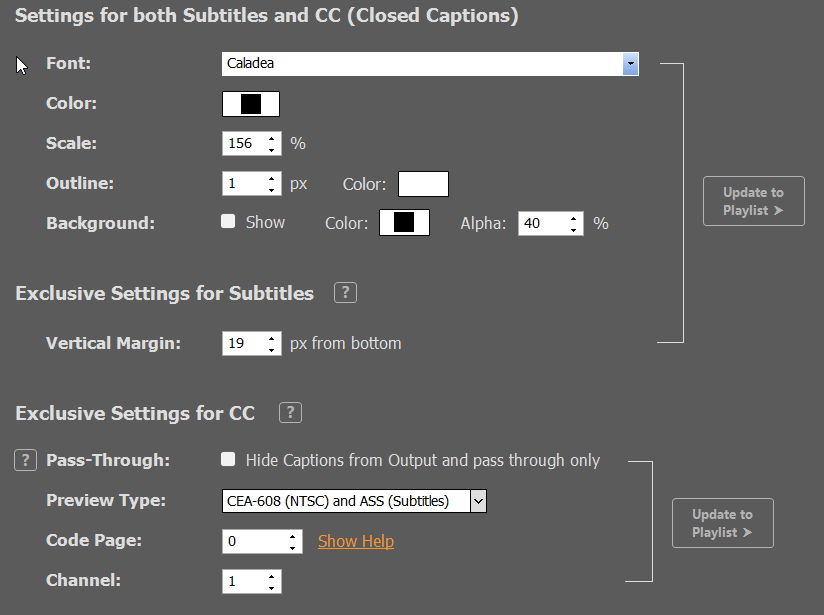The width and height of the screenshot is (824, 615).
Task: Open the Preview Type dropdown arrow
Action: (x=478, y=501)
